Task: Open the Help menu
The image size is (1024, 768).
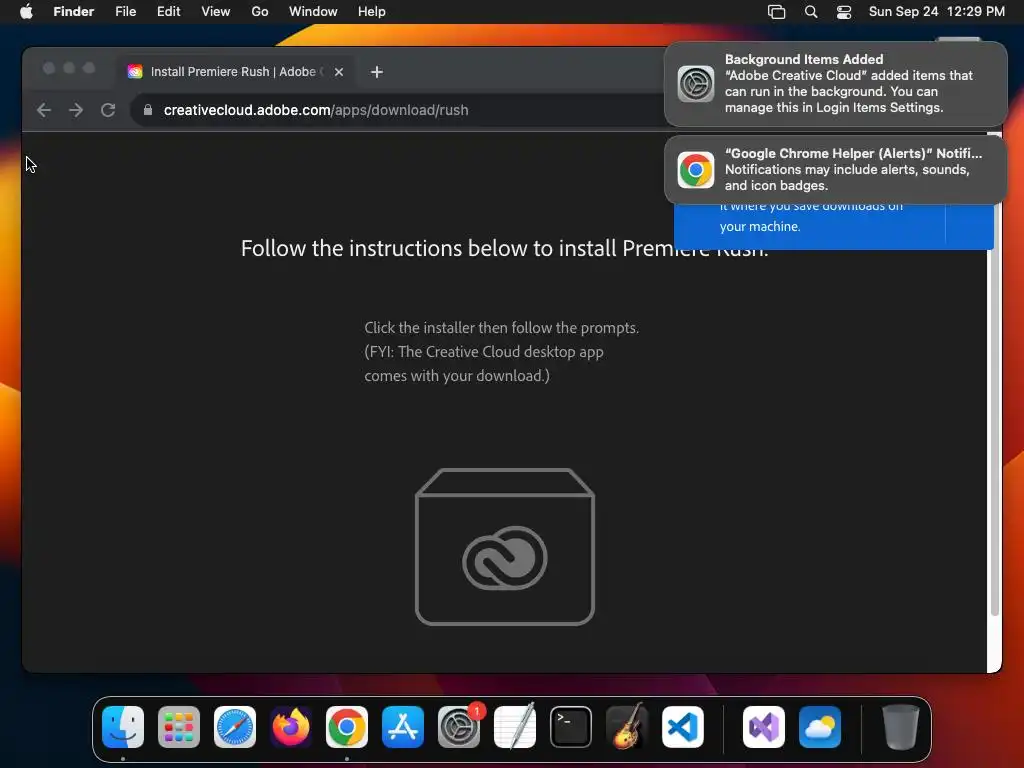Action: [372, 12]
